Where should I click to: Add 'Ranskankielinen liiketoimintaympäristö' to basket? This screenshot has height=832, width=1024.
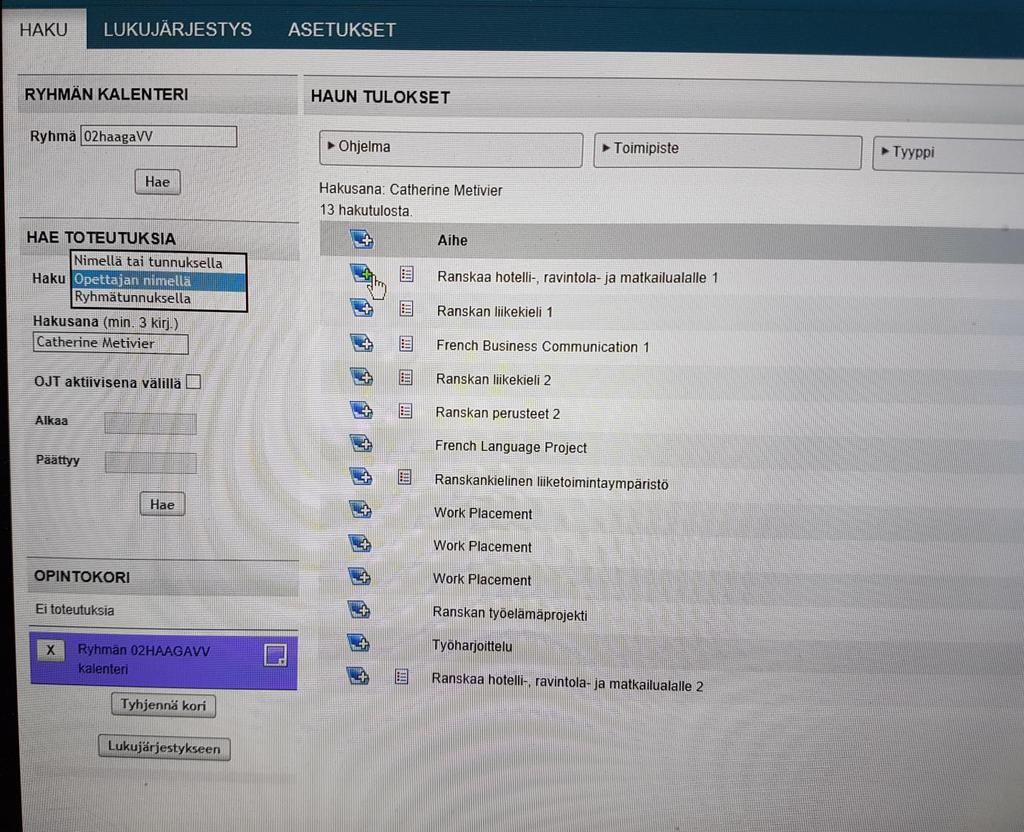pyautogui.click(x=360, y=477)
